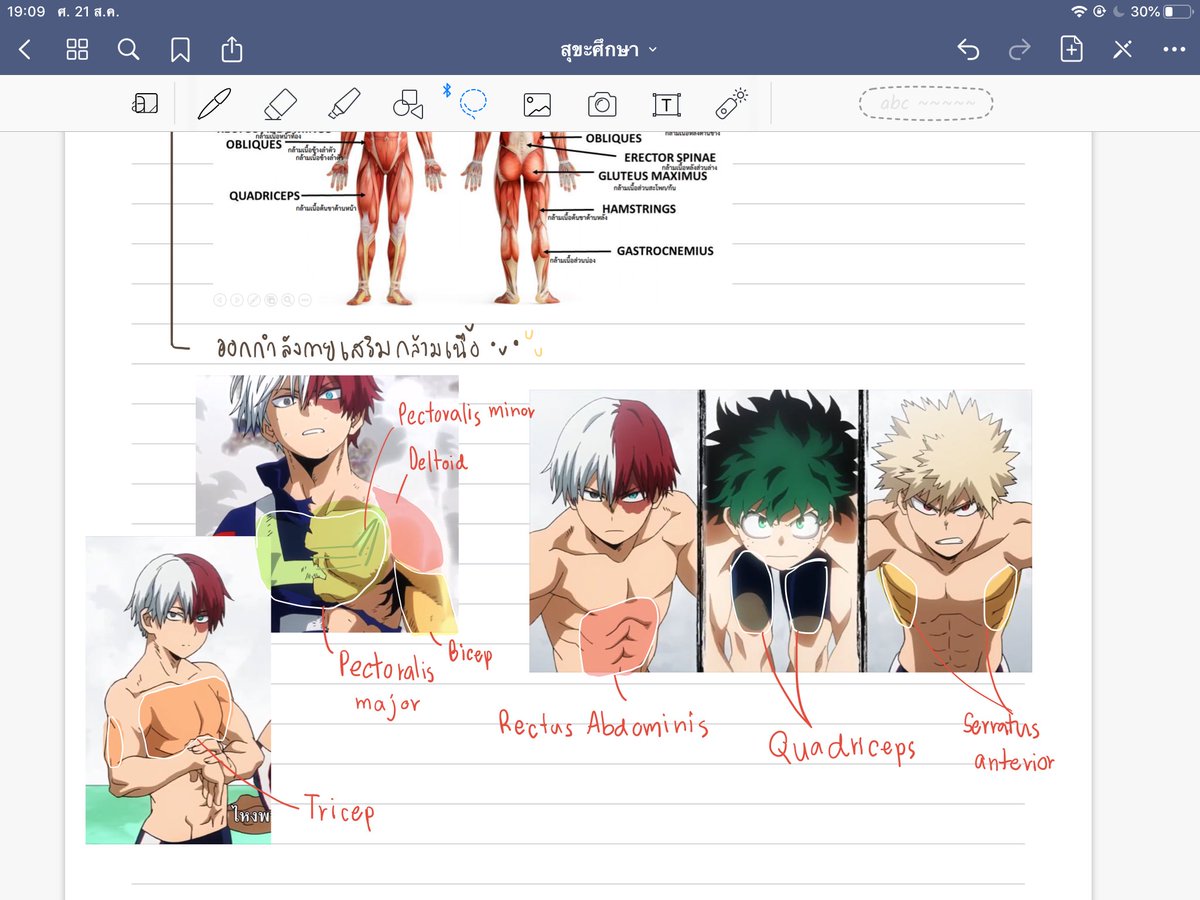Screen dimensions: 1200x900
Task: Open the thumbnail grid view
Action: 77,50
